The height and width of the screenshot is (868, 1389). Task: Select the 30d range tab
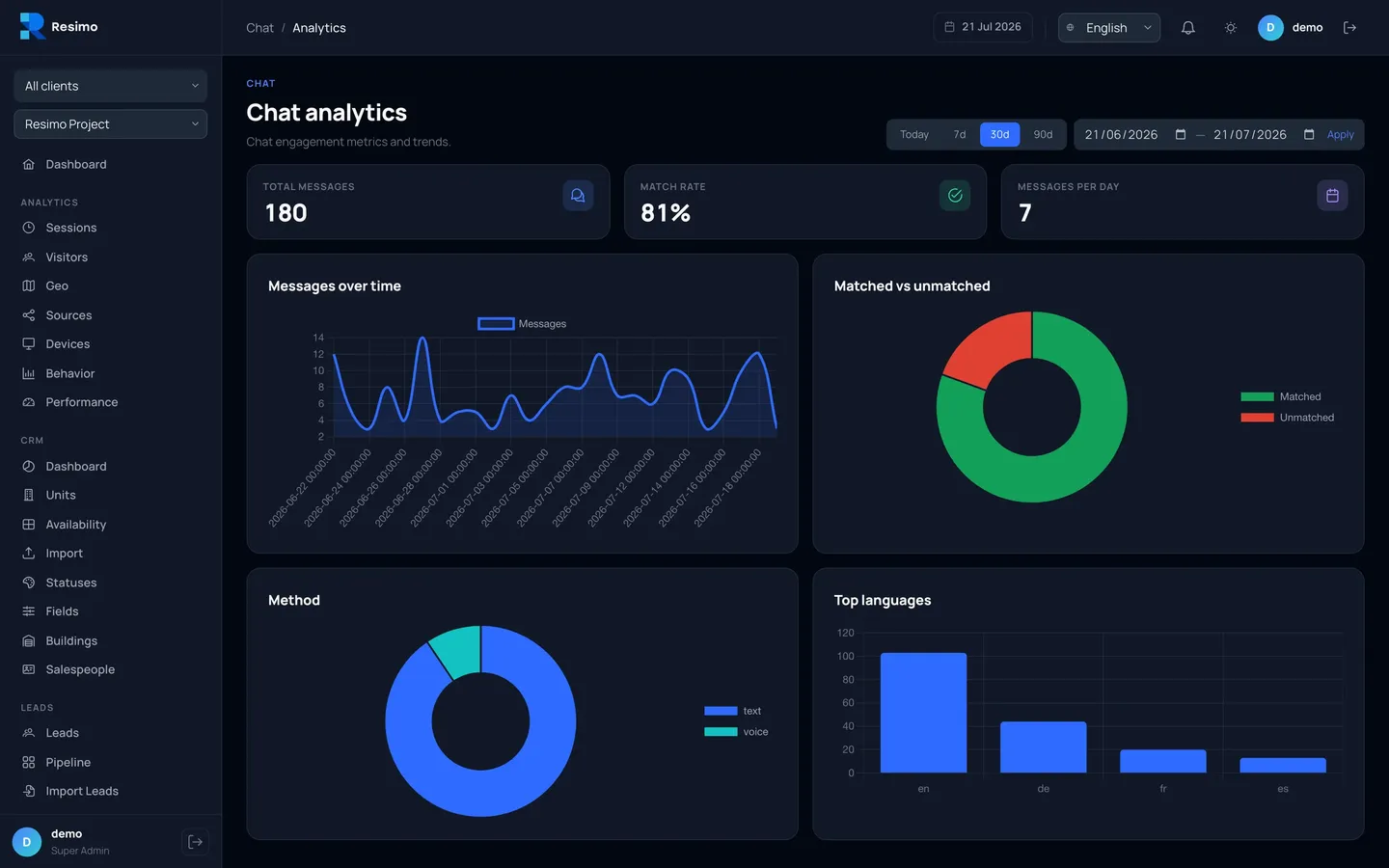click(999, 134)
